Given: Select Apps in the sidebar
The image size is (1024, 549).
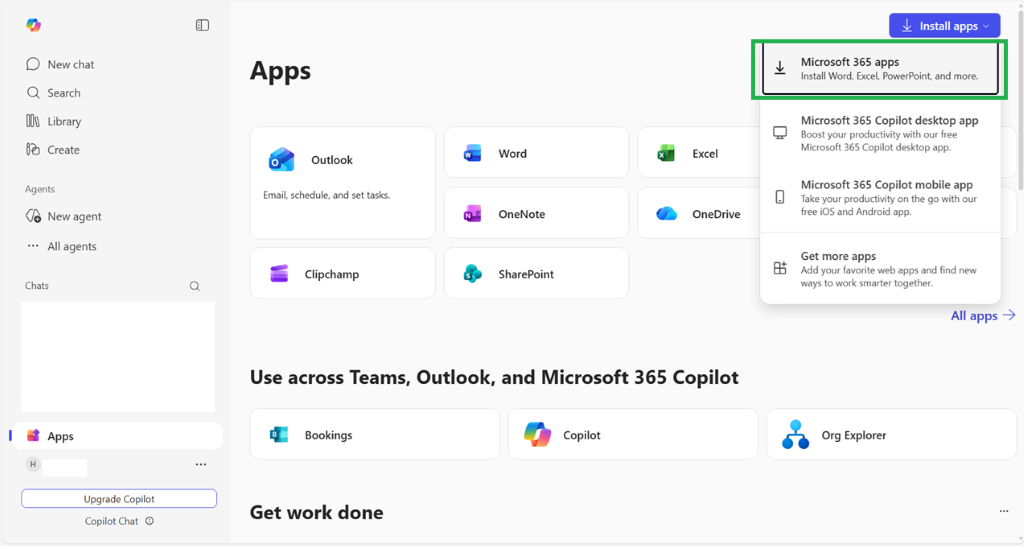Looking at the screenshot, I should click(118, 435).
